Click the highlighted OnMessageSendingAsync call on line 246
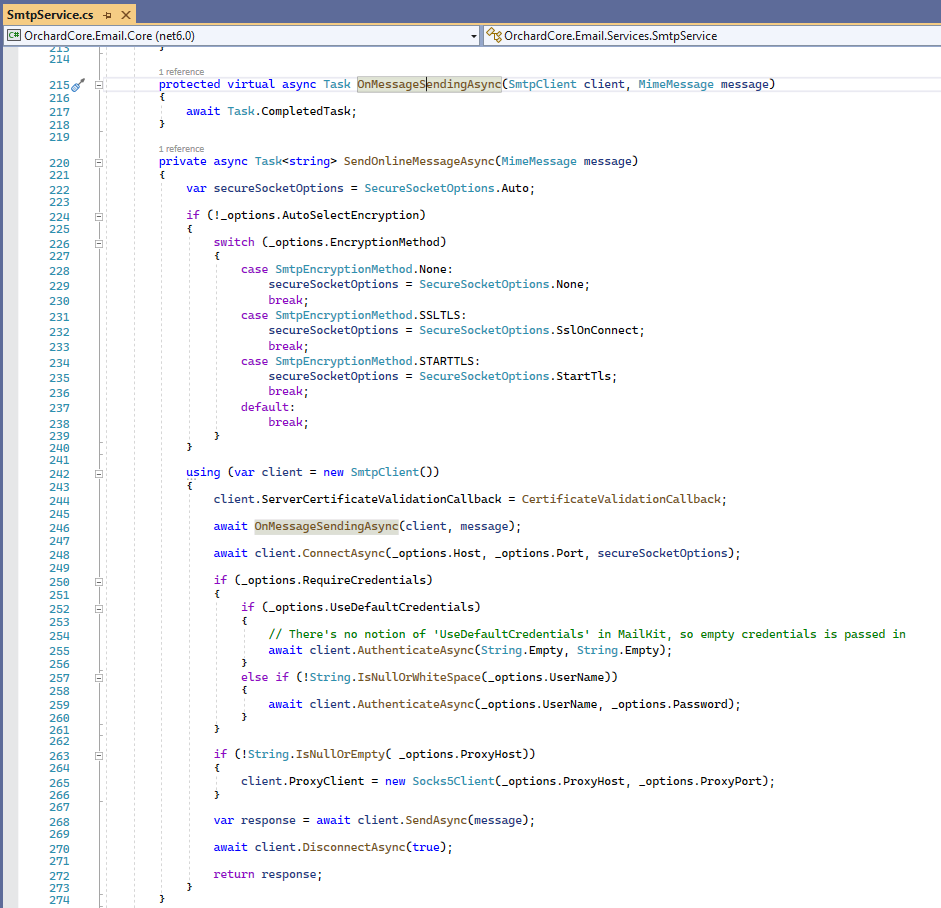 [x=326, y=526]
